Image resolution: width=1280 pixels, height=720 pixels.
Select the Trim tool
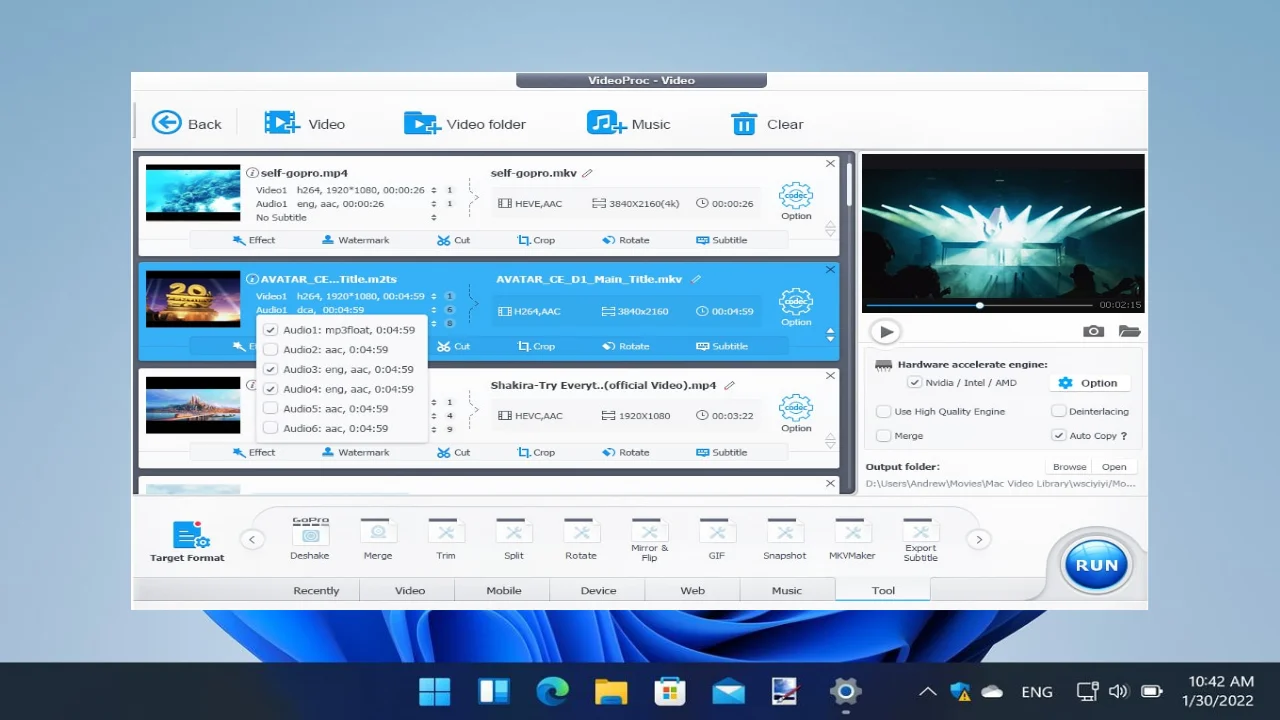pos(445,539)
